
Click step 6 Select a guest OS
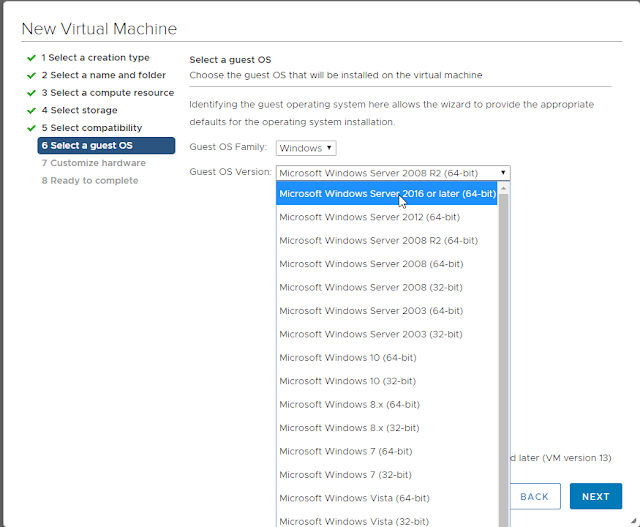pos(106,145)
